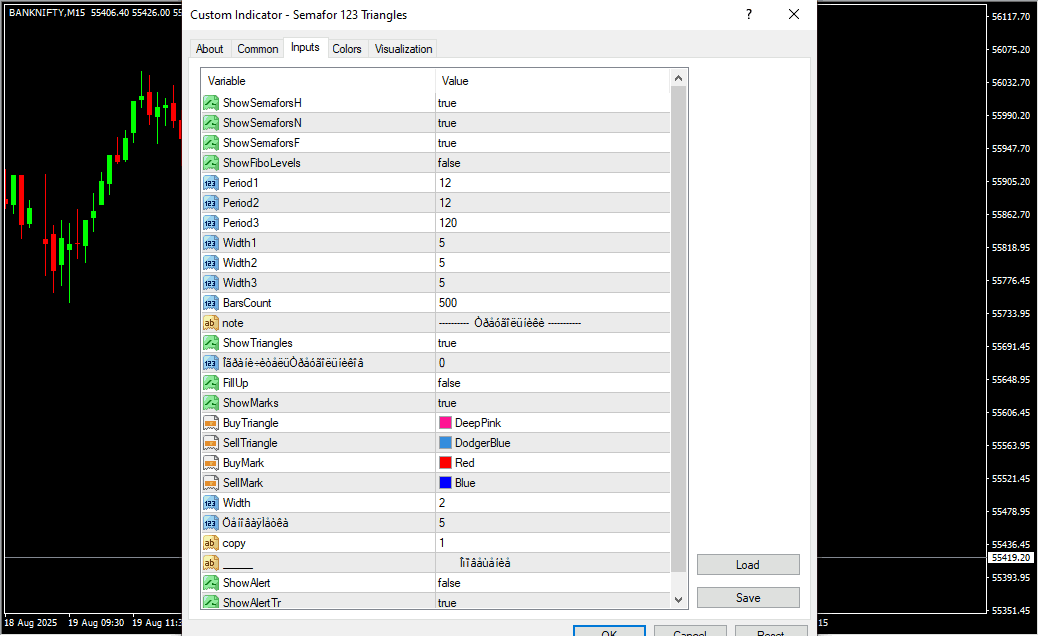
Task: Click the Period1 integer type icon
Action: (x=211, y=183)
